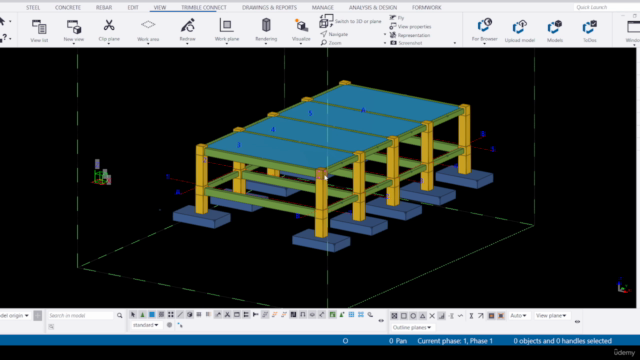Viewport: 640px width, 360px height.
Task: Toggle the scissors-like Select cuts switch
Action: 227,315
